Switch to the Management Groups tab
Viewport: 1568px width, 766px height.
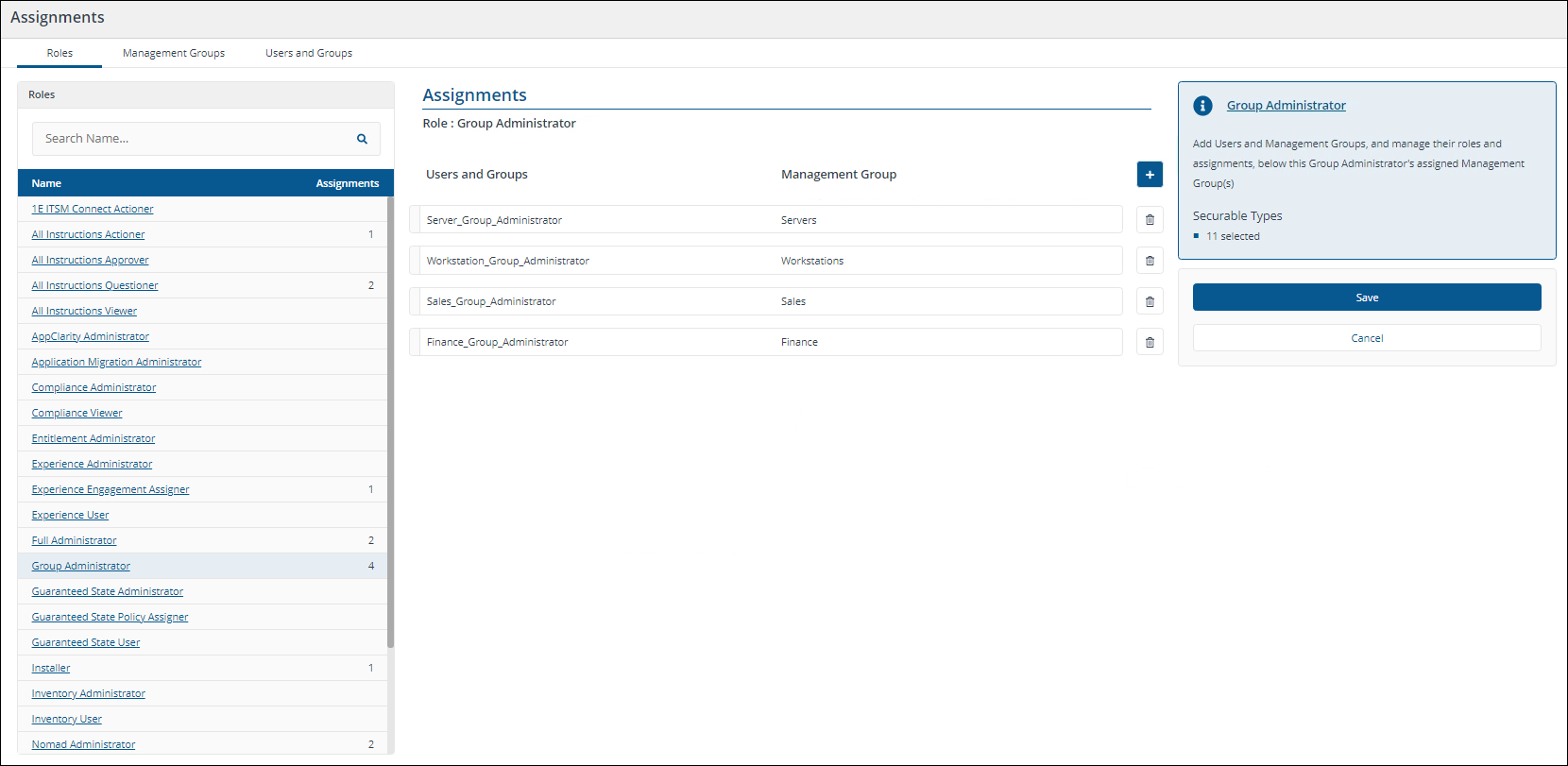pyautogui.click(x=174, y=53)
